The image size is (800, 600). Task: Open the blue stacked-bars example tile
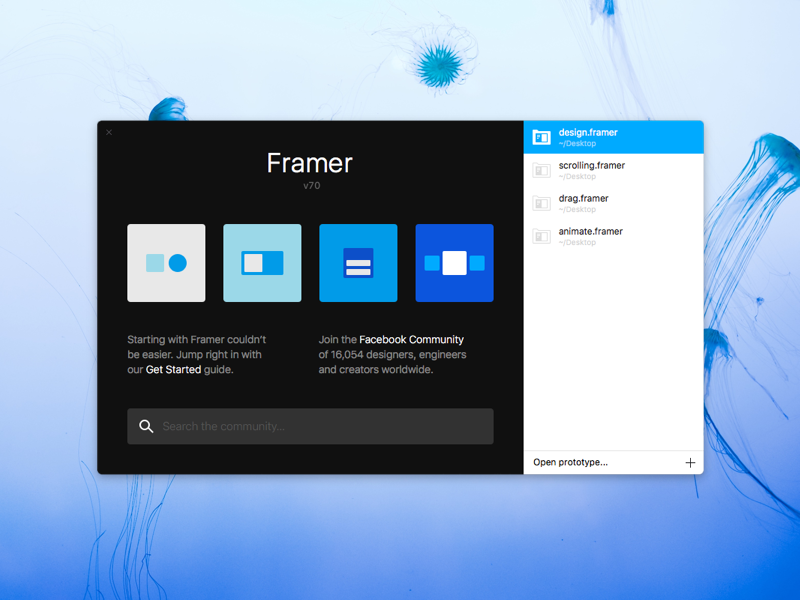(358, 263)
